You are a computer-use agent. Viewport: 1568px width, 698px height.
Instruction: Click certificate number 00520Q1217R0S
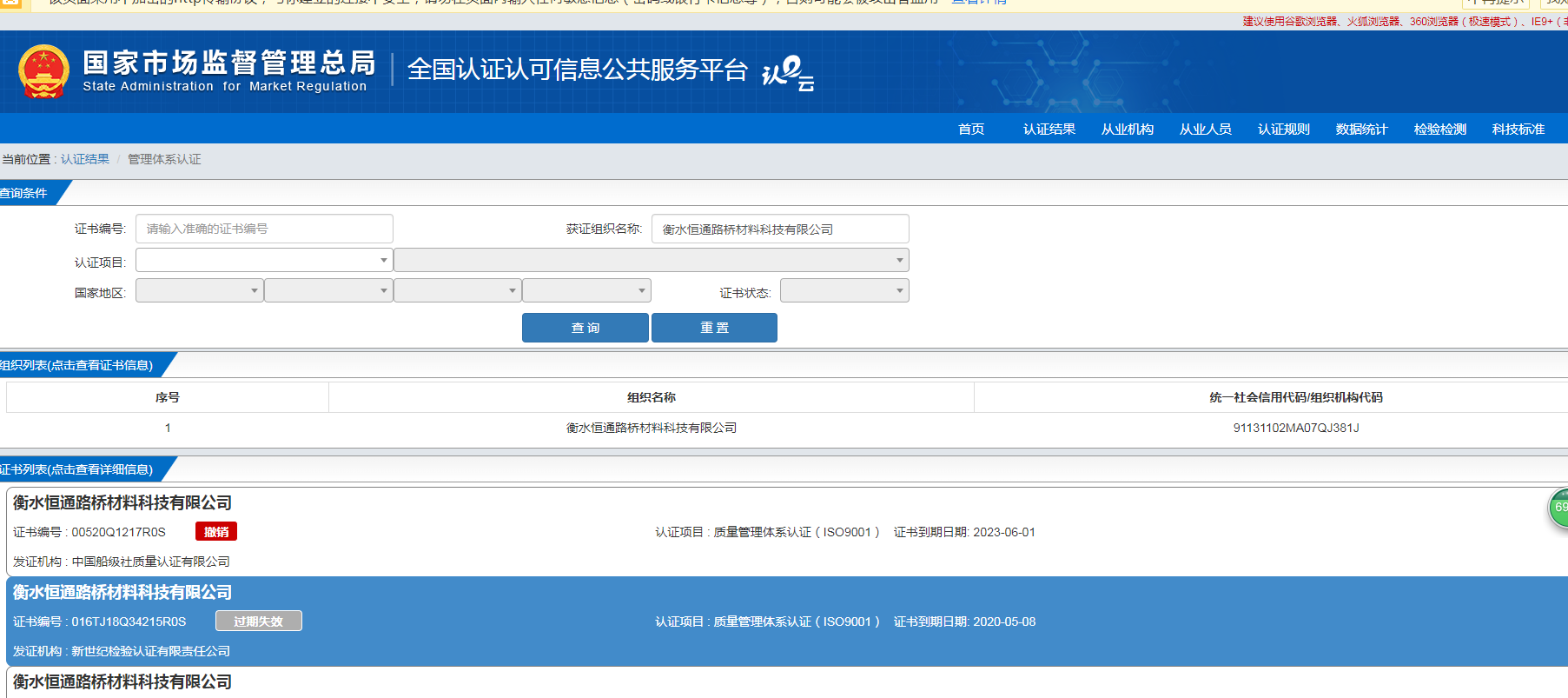point(118,532)
